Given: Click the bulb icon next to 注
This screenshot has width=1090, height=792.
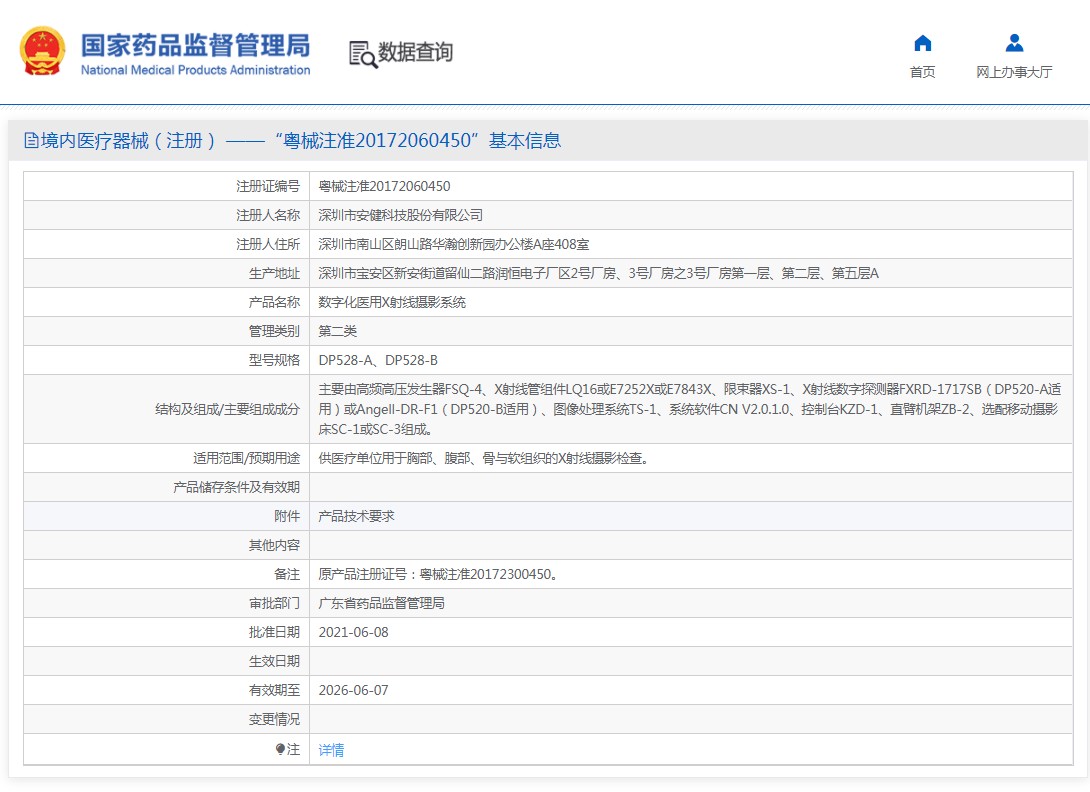Looking at the screenshot, I should pyautogui.click(x=280, y=749).
